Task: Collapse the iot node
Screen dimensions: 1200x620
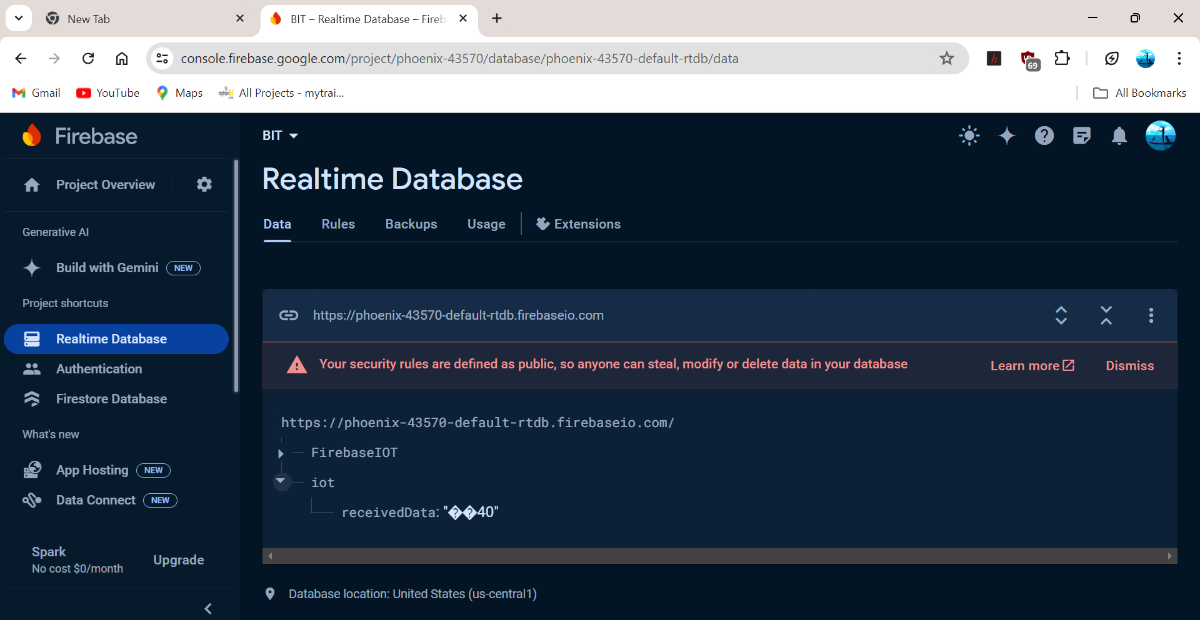Action: 281,481
